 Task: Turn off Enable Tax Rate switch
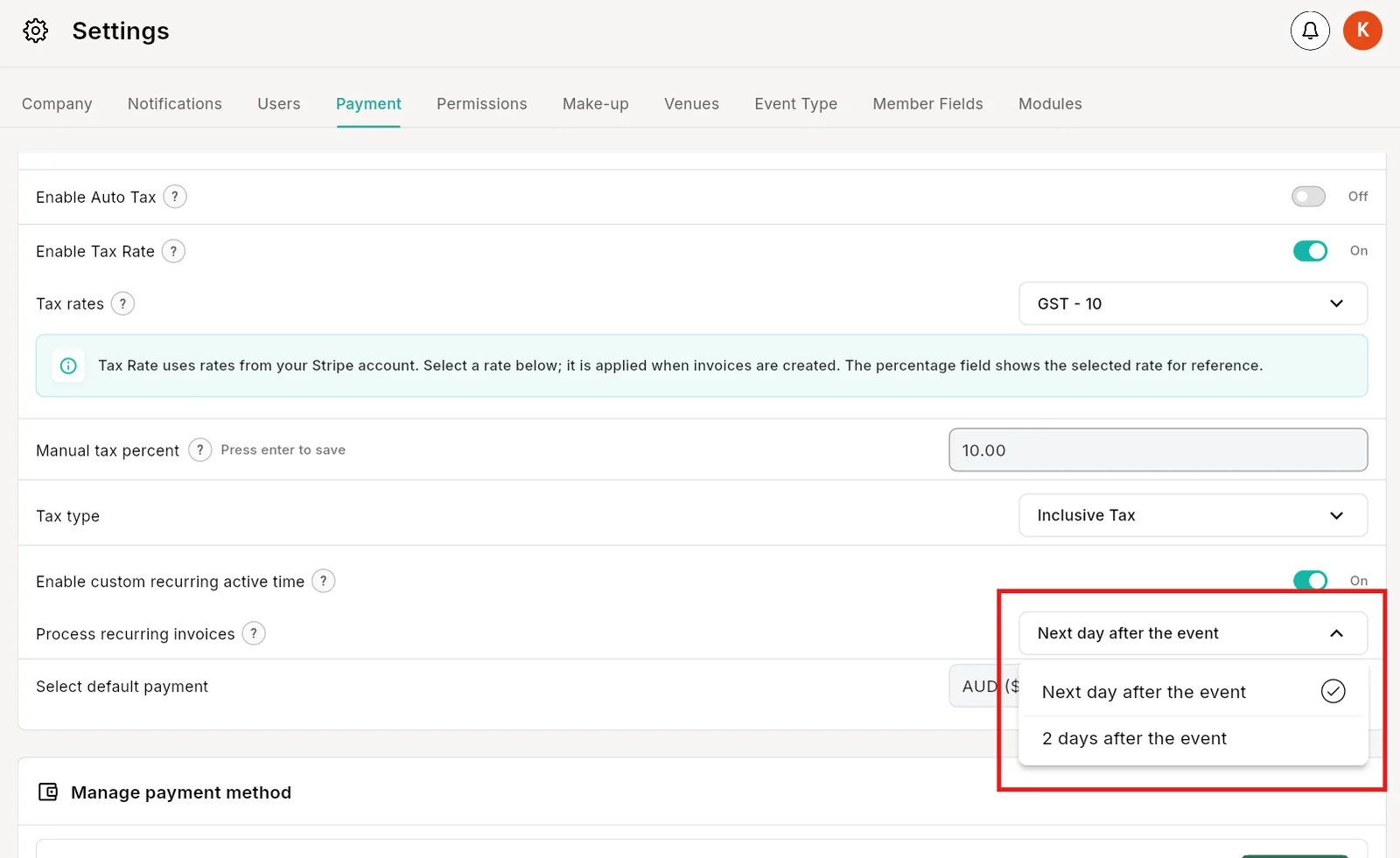click(x=1310, y=251)
